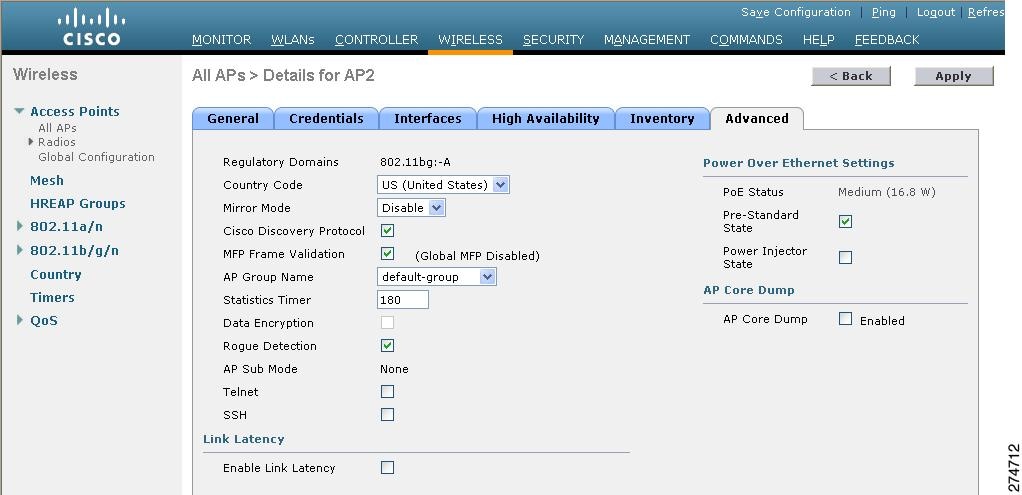Click the Cisco logo
This screenshot has width=1022, height=495.
[91, 27]
